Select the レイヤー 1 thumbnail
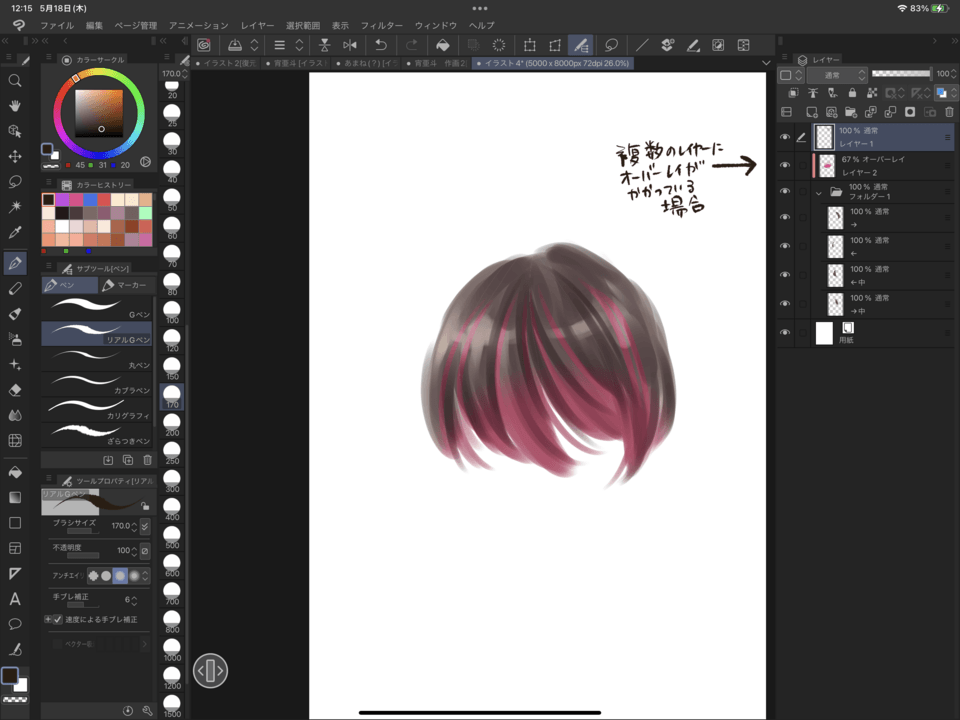This screenshot has width=960, height=720. 824,137
